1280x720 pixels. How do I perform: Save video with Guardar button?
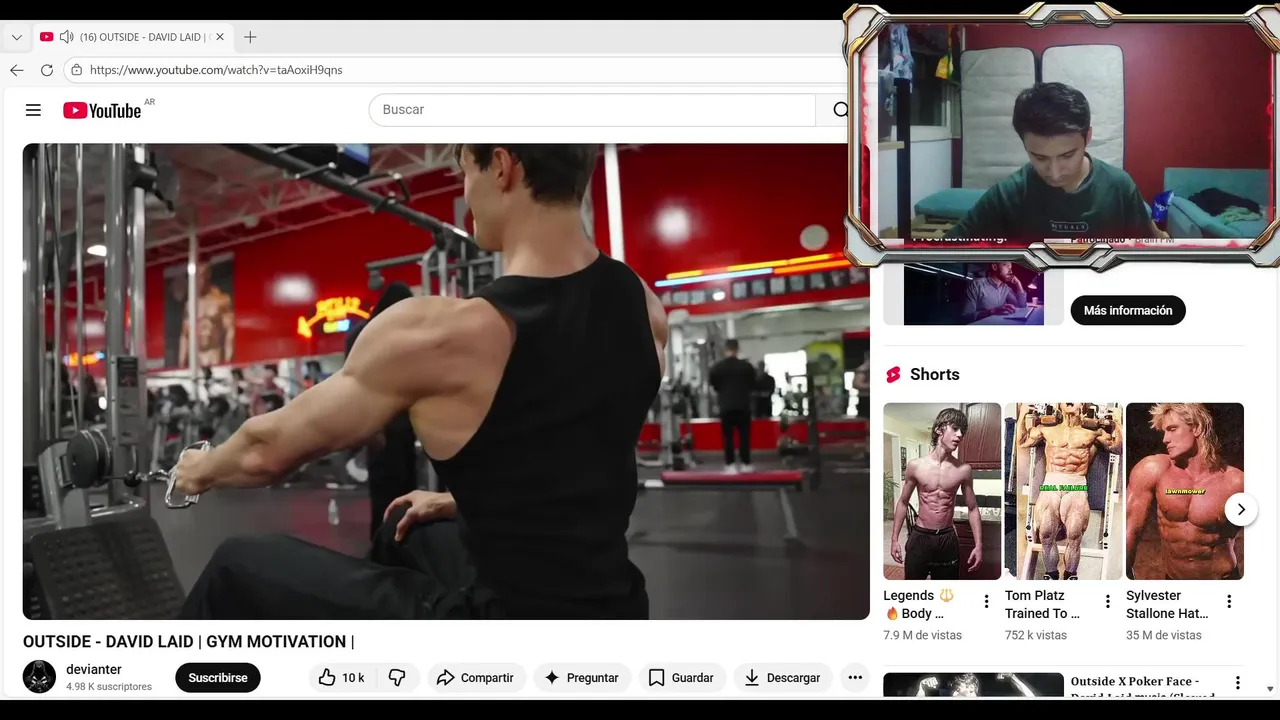tap(681, 677)
